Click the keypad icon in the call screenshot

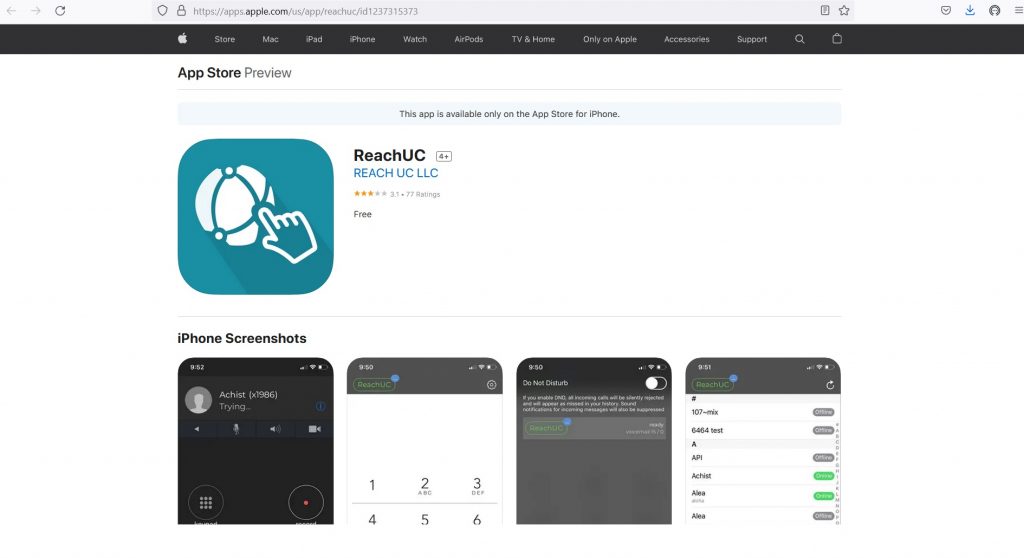coord(206,502)
